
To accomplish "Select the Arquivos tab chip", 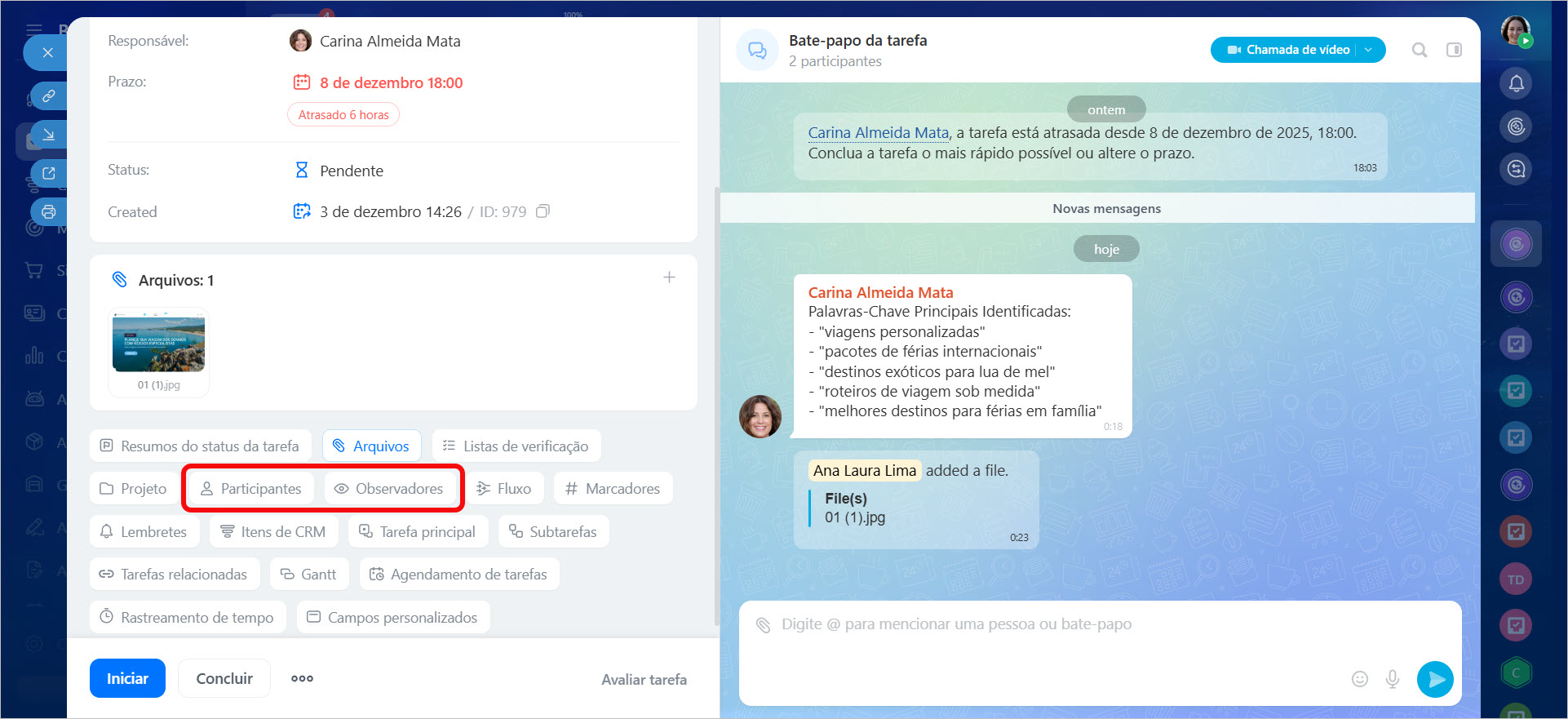I will tap(371, 446).
